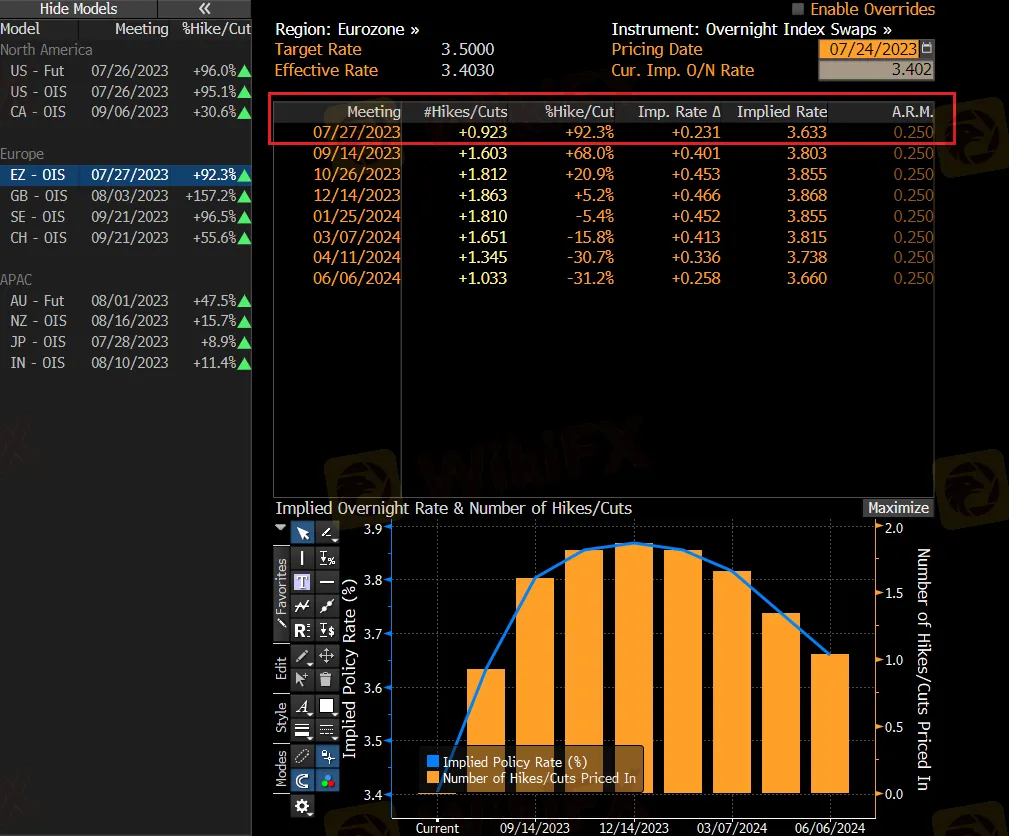Toggle the magnet snap mode
The height and width of the screenshot is (836, 1009).
(x=302, y=780)
